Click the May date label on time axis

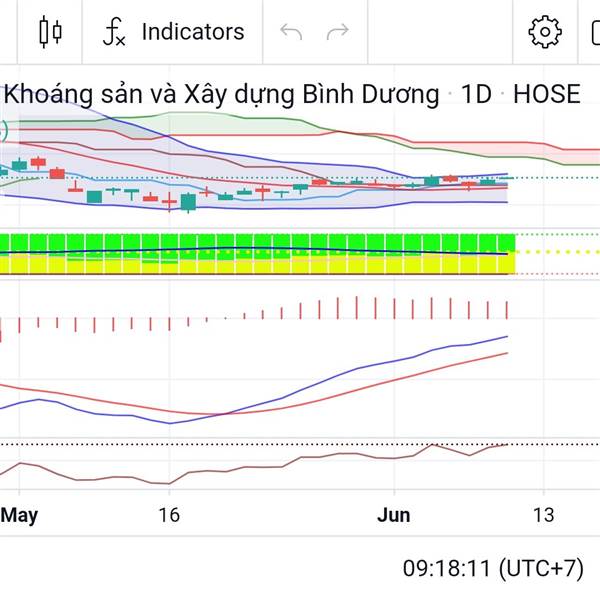click(19, 515)
